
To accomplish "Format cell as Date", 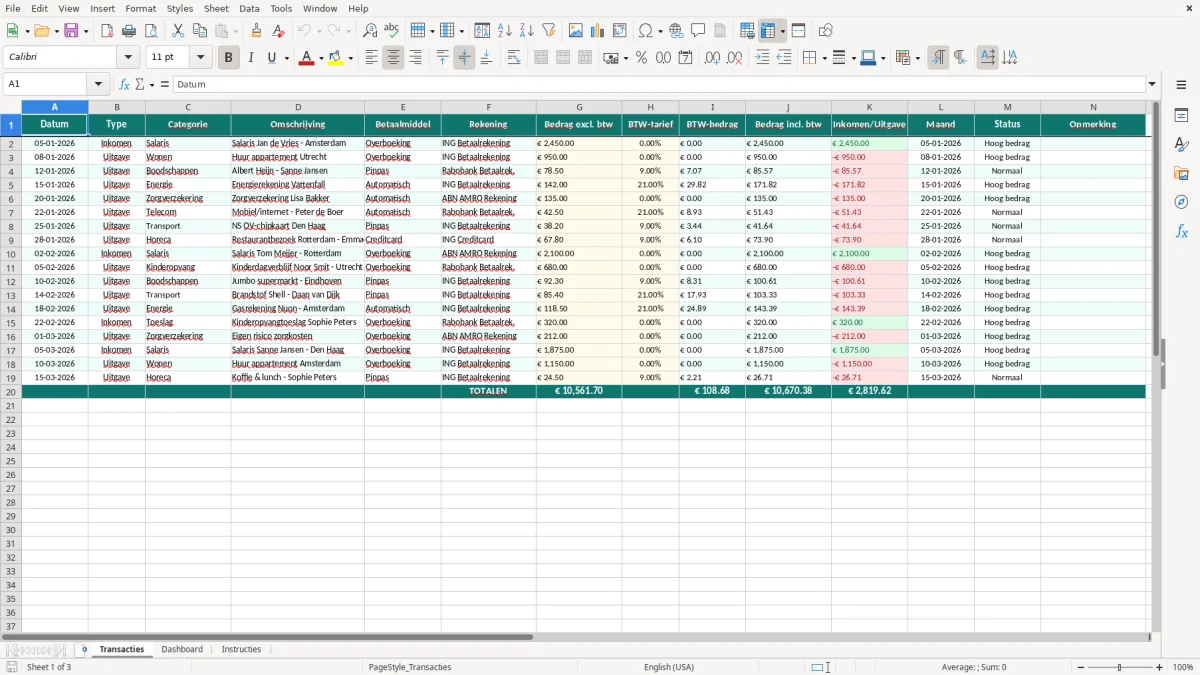I will tap(685, 58).
